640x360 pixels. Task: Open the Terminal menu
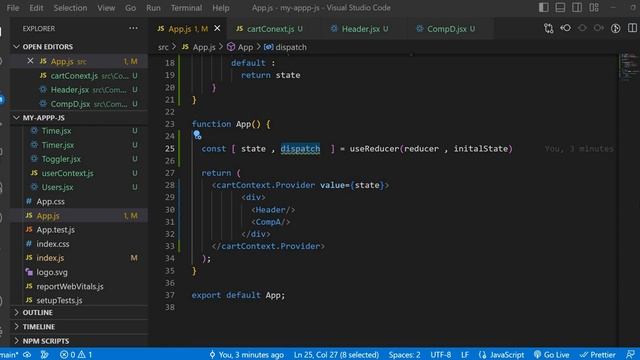click(186, 8)
